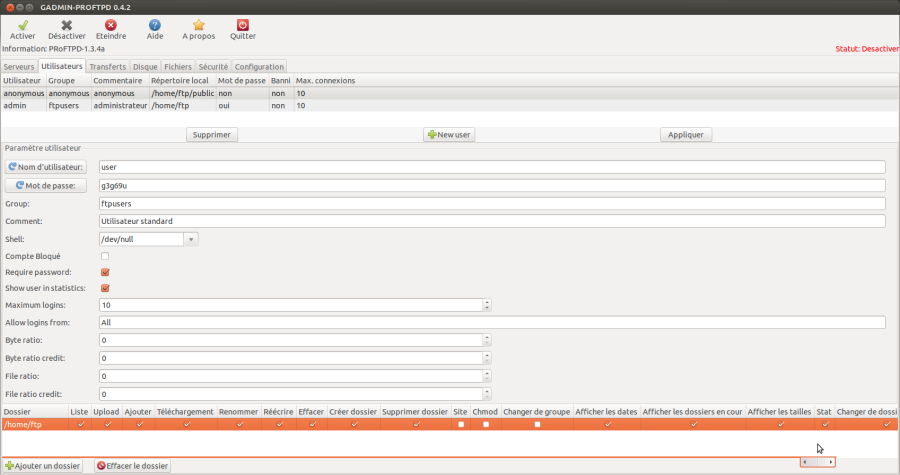Open the A propos star icon

click(x=198, y=24)
